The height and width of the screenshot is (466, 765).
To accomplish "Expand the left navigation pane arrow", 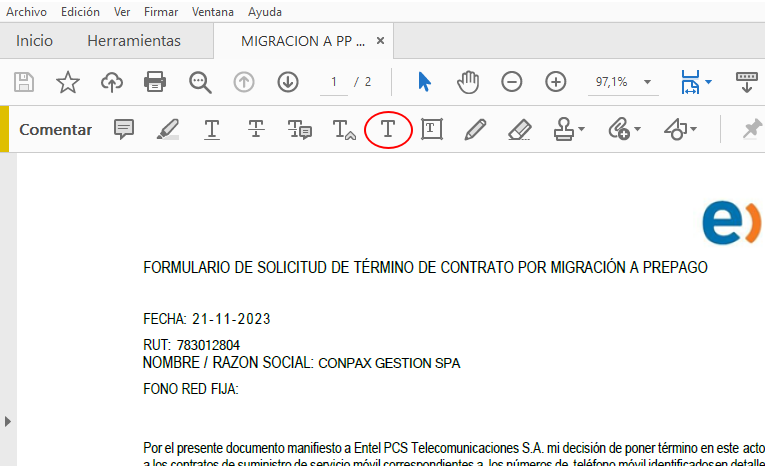I will 7,421.
